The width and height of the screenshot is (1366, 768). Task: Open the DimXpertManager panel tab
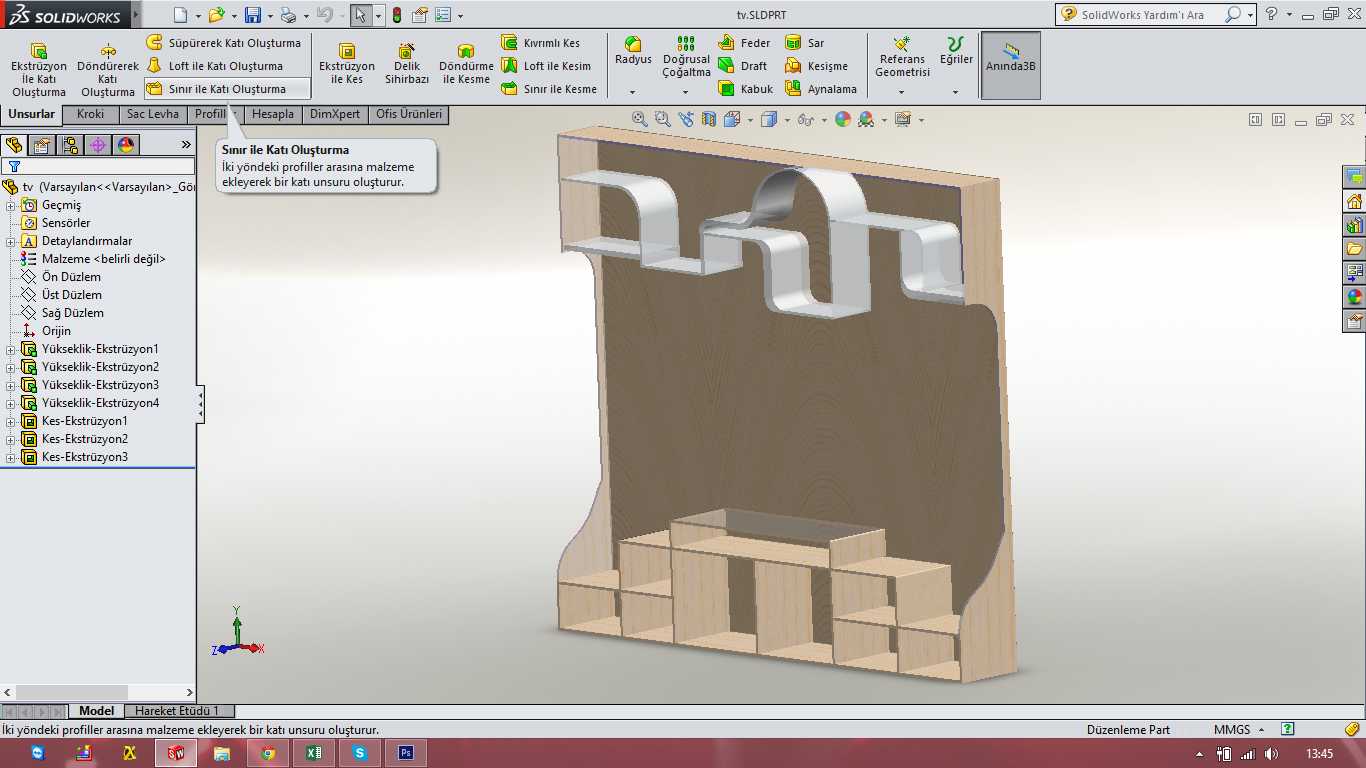pyautogui.click(x=98, y=145)
